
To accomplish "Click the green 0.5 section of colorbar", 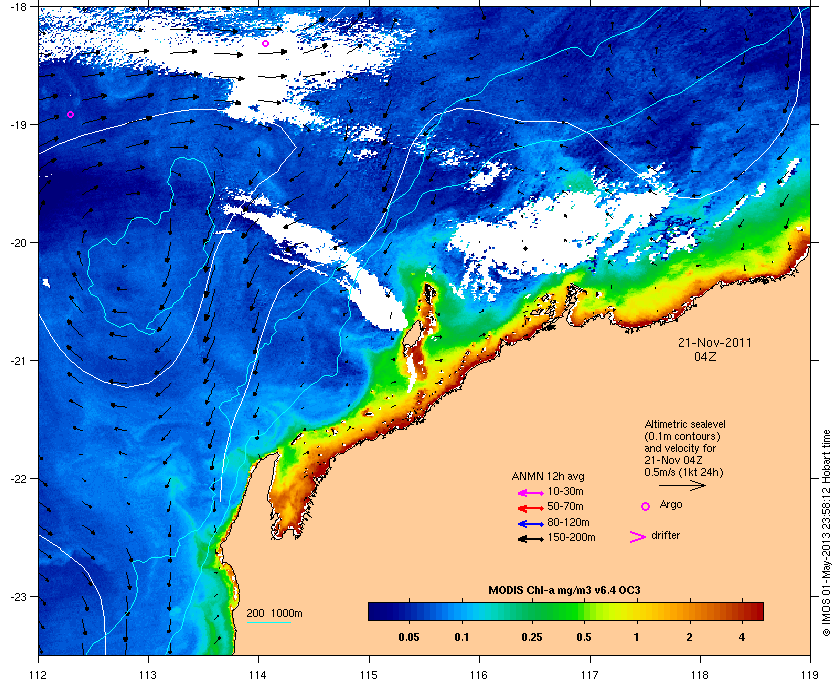I will coord(583,611).
